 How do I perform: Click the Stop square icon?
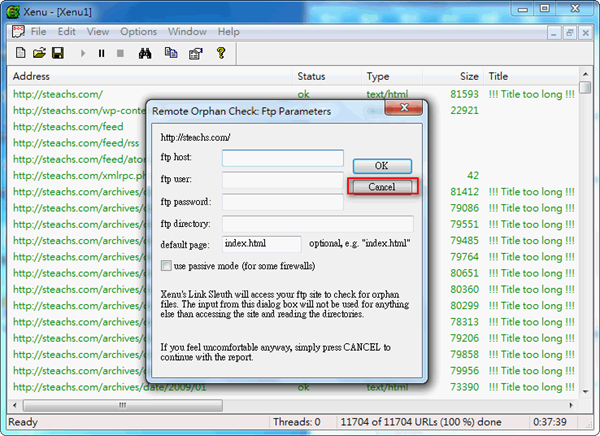pos(120,53)
